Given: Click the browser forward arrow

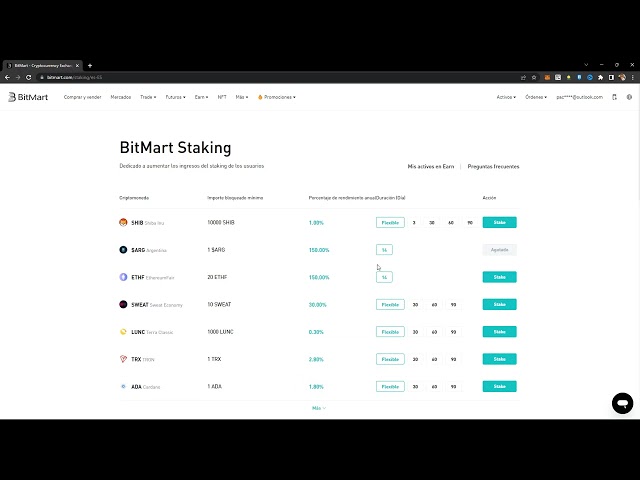Looking at the screenshot, I should point(18,77).
